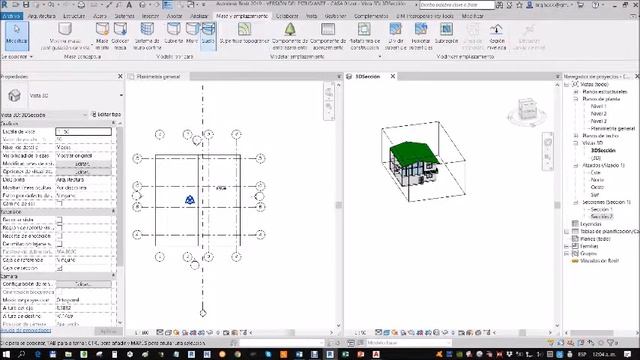Activate the Planimetría general view tab
640x360 pixels.
[158, 76]
